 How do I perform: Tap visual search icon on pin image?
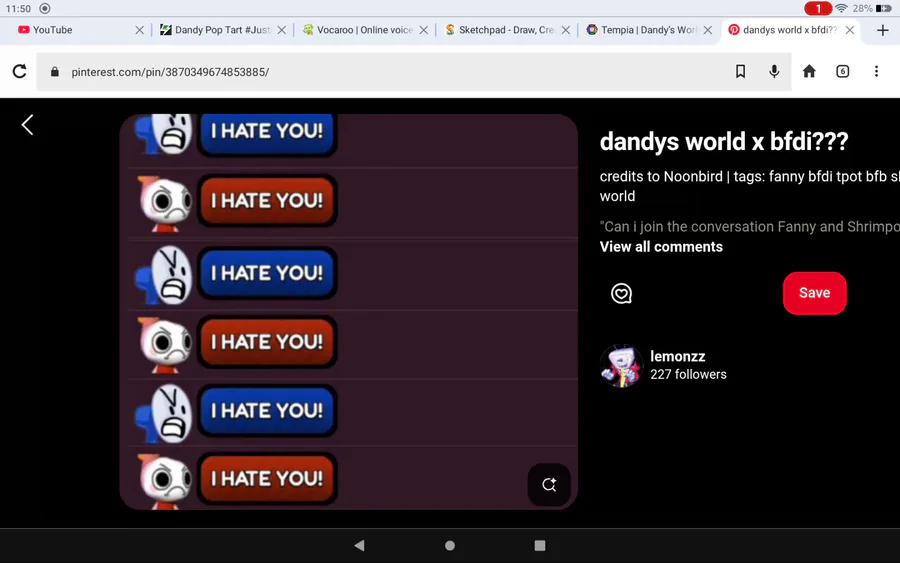pyautogui.click(x=549, y=484)
